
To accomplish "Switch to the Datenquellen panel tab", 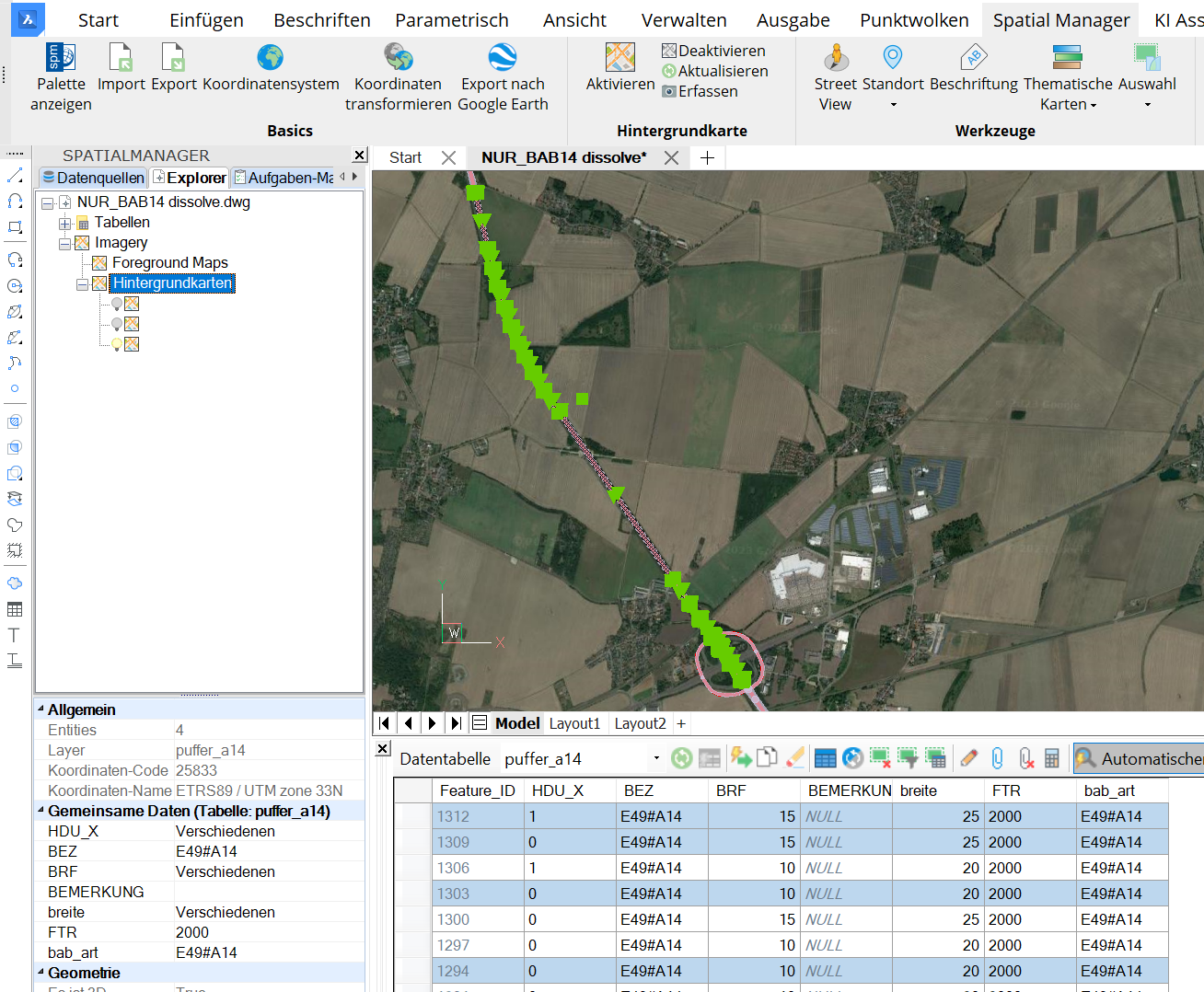I will click(93, 178).
